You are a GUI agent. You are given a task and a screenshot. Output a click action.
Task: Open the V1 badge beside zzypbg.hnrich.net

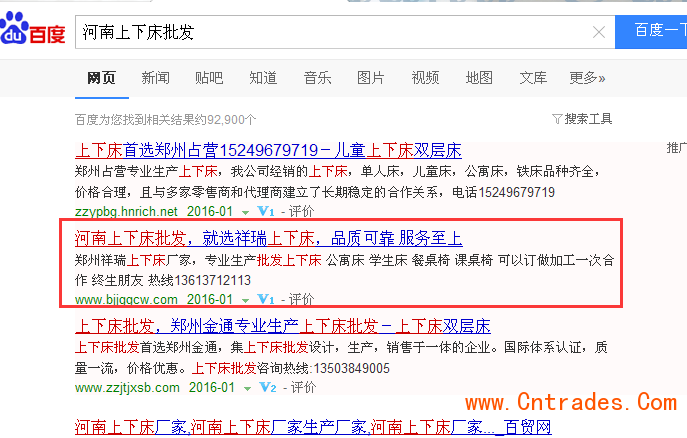pyautogui.click(x=266, y=212)
